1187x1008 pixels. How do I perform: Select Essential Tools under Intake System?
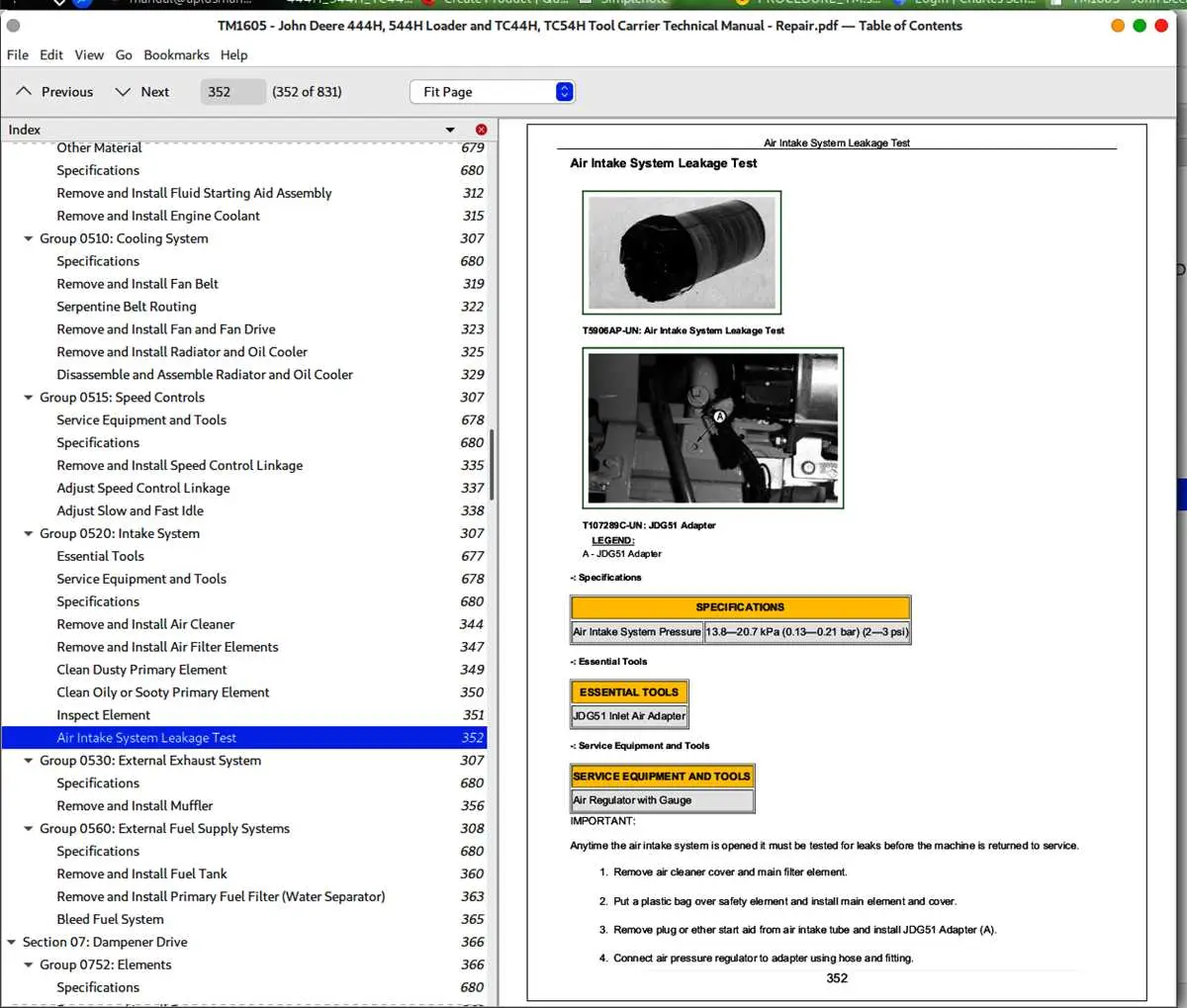[100, 557]
